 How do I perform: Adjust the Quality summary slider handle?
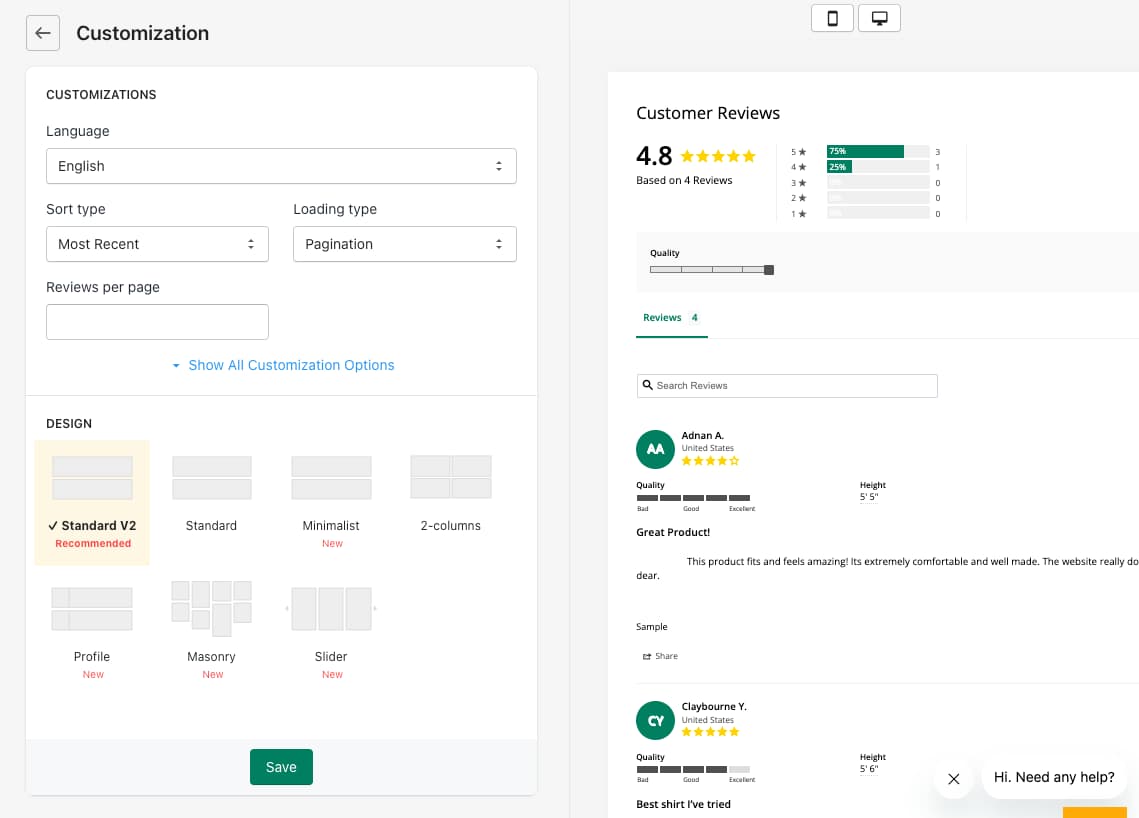pyautogui.click(x=769, y=270)
